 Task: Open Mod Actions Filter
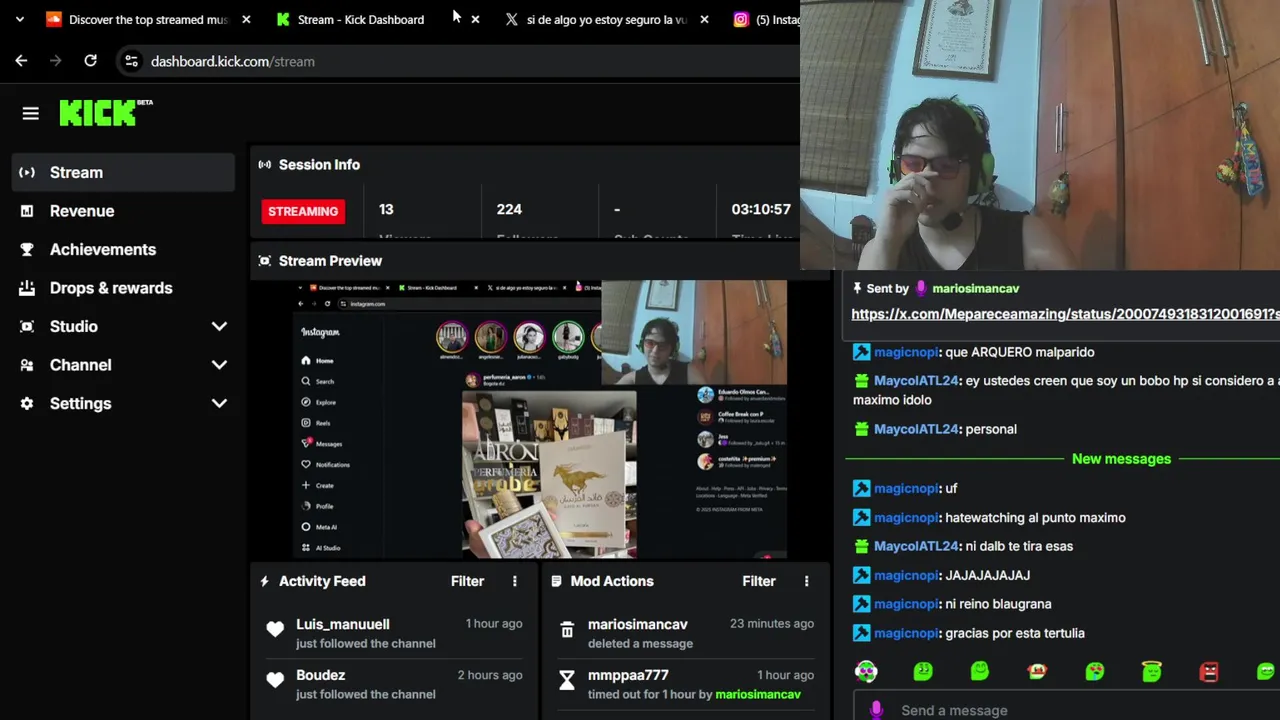pyautogui.click(x=759, y=581)
